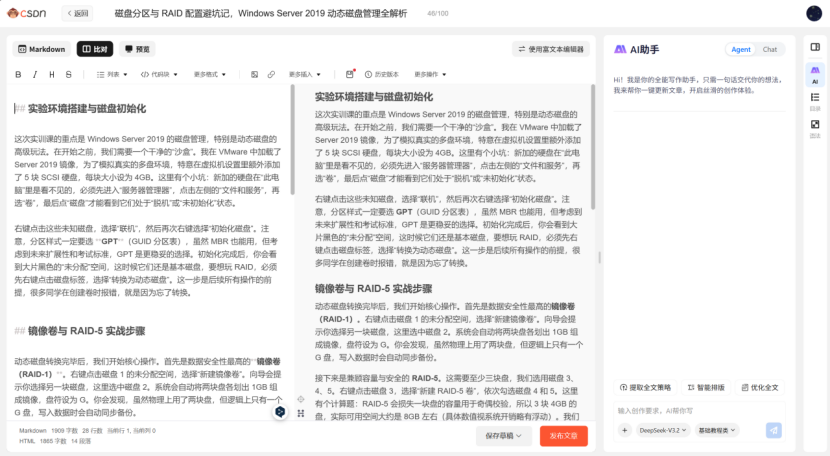The height and width of the screenshot is (456, 830).
Task: Apply italic formatting
Action: [35, 75]
